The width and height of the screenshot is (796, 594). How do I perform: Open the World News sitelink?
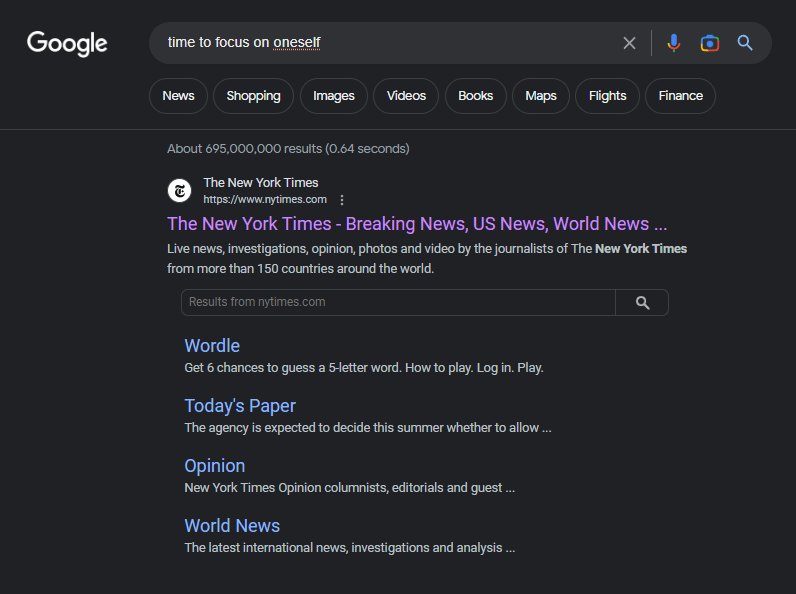232,525
